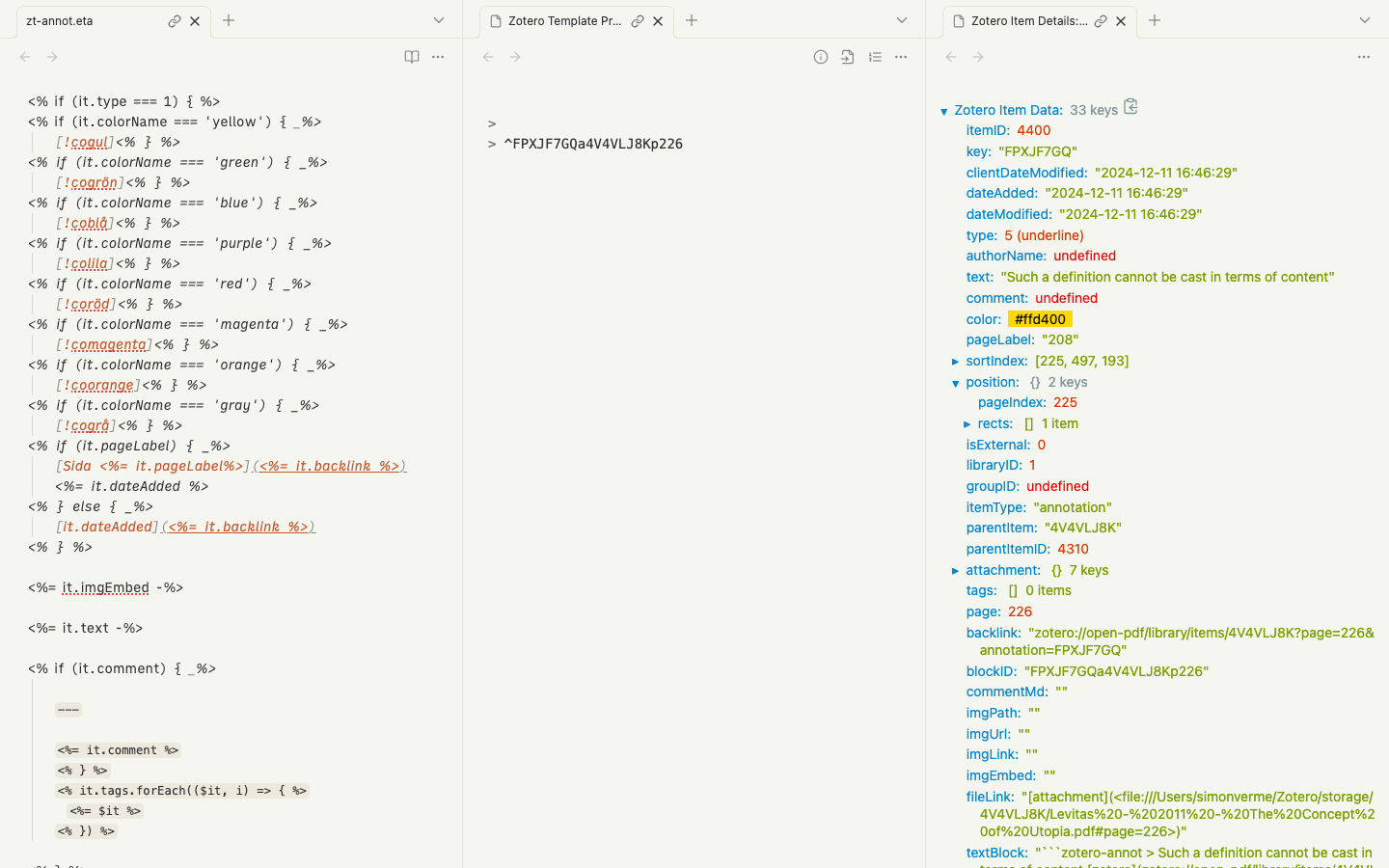The width and height of the screenshot is (1389, 868).
Task: Open new tab next to zt-annot.eta
Action: (x=229, y=20)
